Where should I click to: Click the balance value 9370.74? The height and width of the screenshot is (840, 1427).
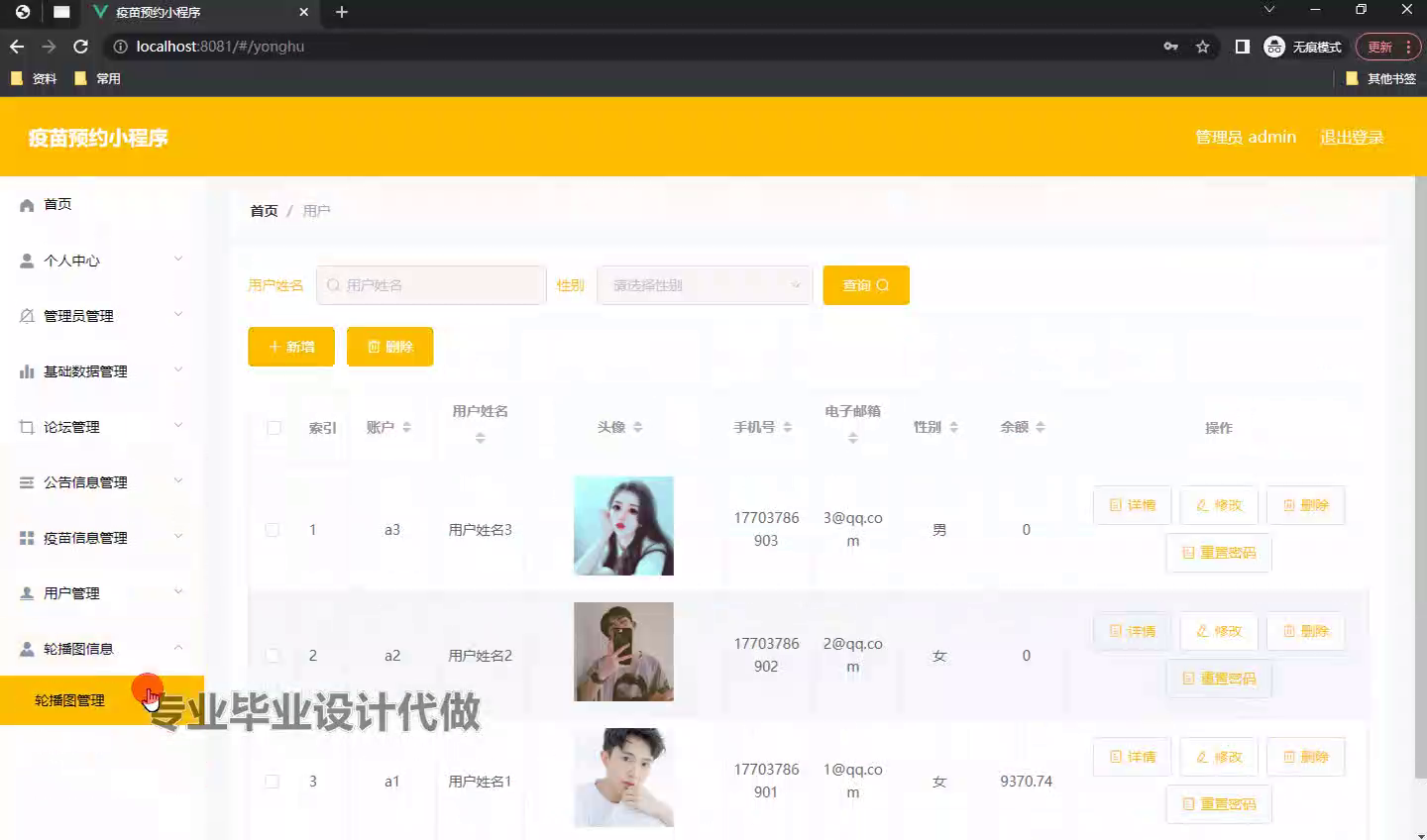click(x=1026, y=782)
